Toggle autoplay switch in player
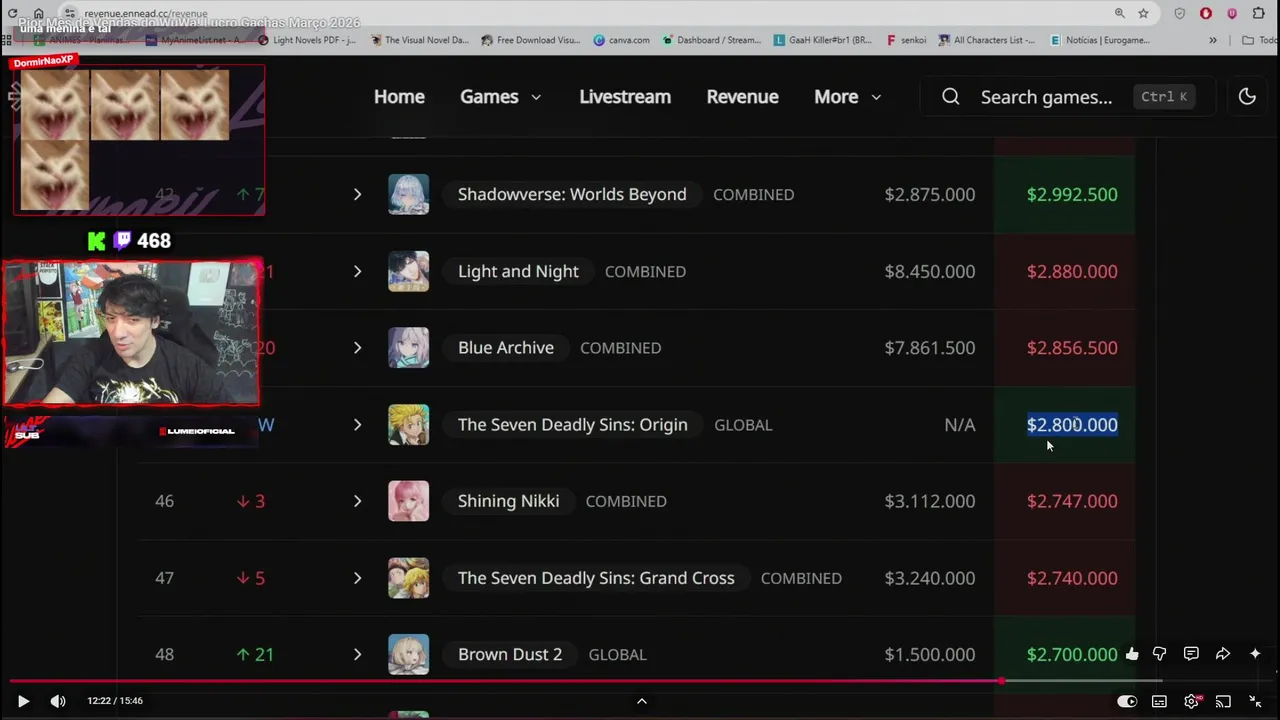 1127,701
